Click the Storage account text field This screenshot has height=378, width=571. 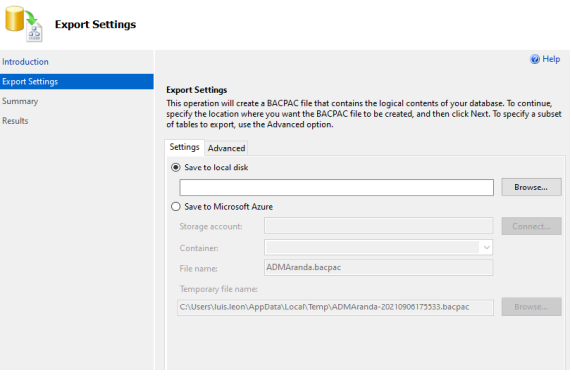(378, 226)
